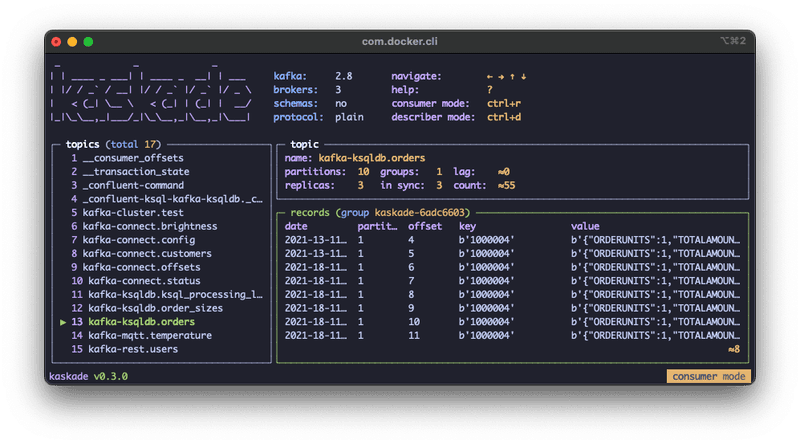Viewport: 800px width, 444px height.
Task: Click the green arrow marker beside topic 13
Action: pyautogui.click(x=63, y=322)
